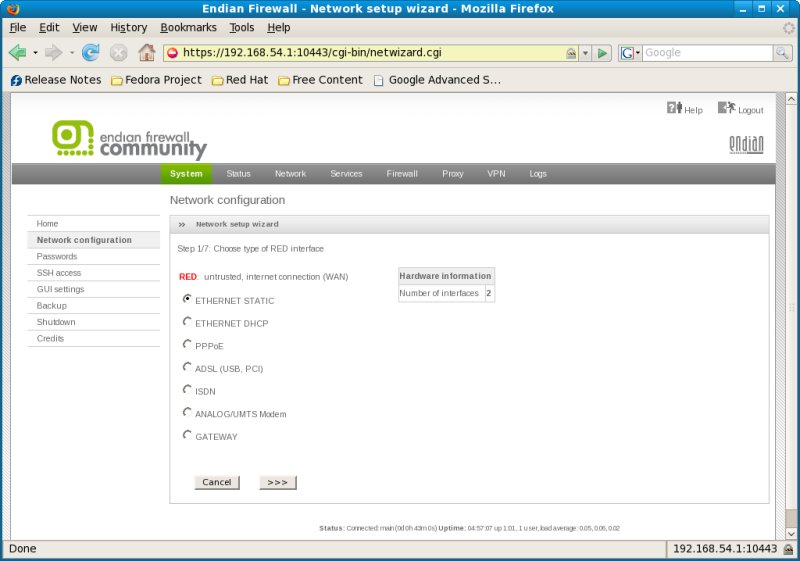Viewport: 800px width, 561px height.
Task: Open the Tools menu
Action: (242, 28)
